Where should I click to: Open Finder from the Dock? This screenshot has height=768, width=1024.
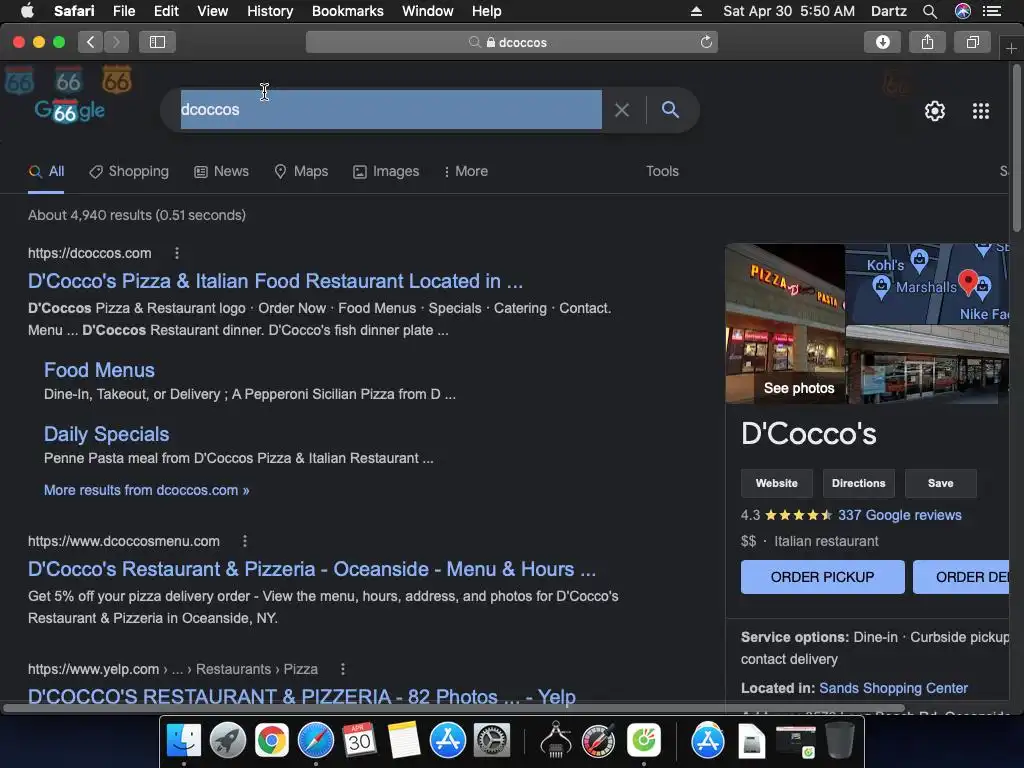click(x=184, y=741)
